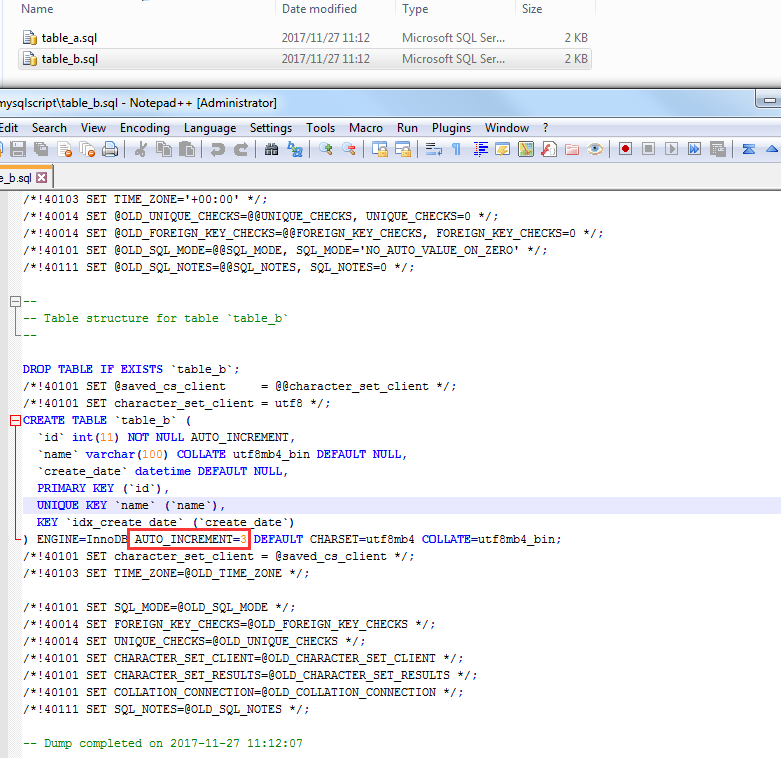The height and width of the screenshot is (758, 781).
Task: Click the Zoom In magnifier icon
Action: coord(326,149)
